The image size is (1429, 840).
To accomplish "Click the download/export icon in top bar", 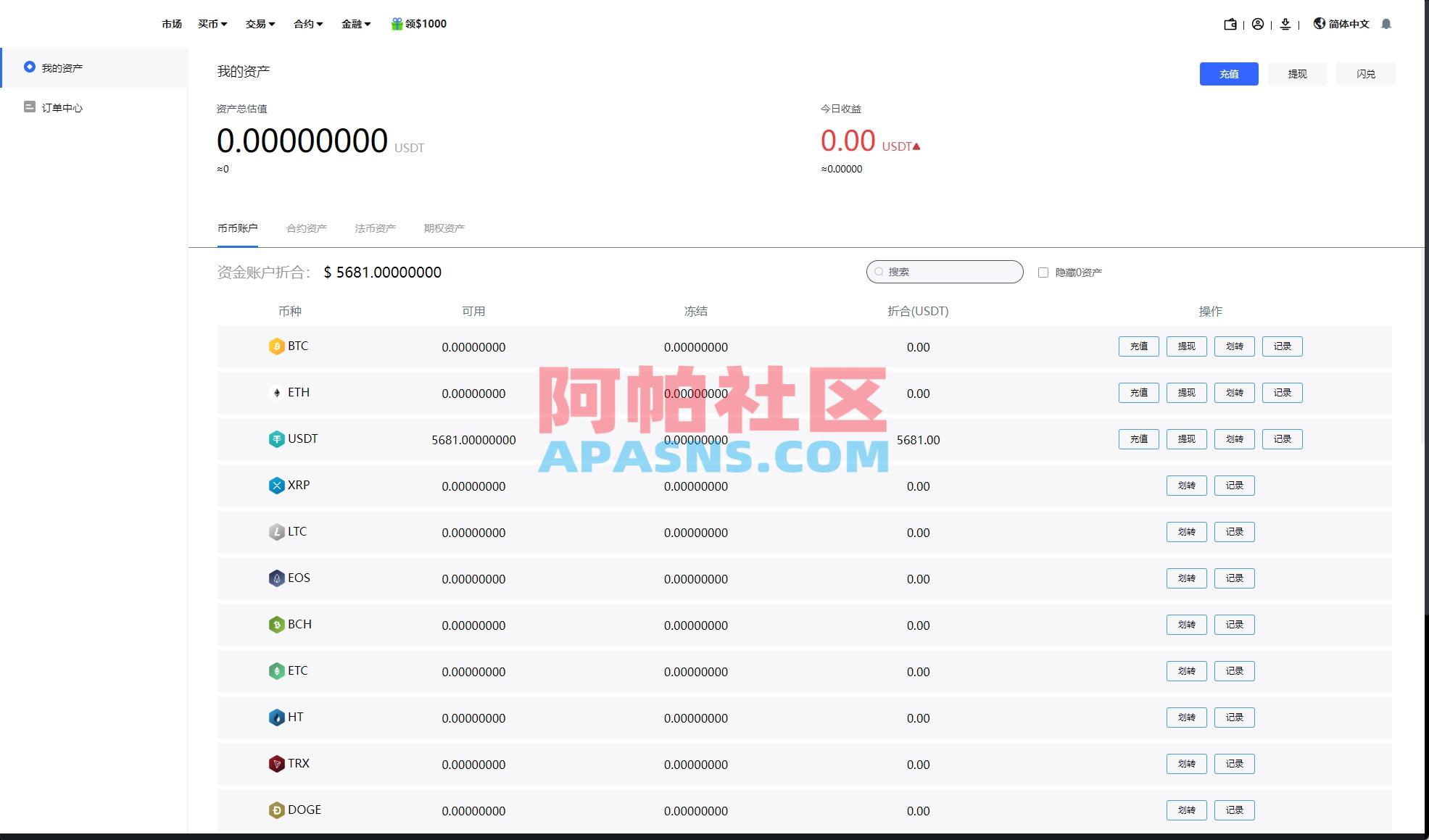I will 1285,24.
